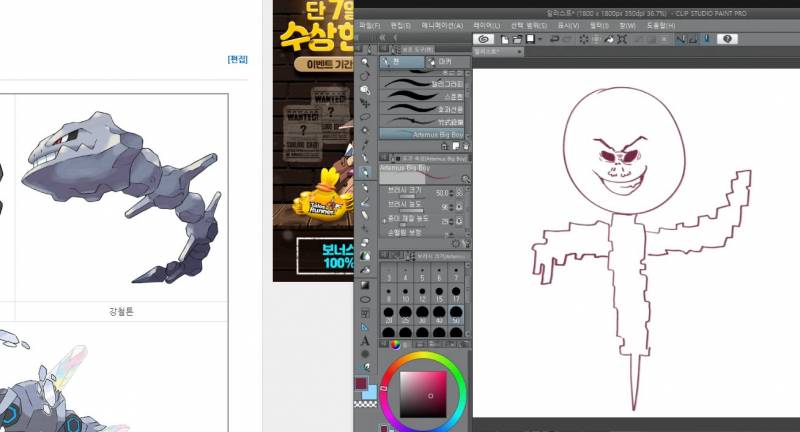The height and width of the screenshot is (432, 800).
Task: Toggle Snap to Special Ruler
Action: [693, 39]
